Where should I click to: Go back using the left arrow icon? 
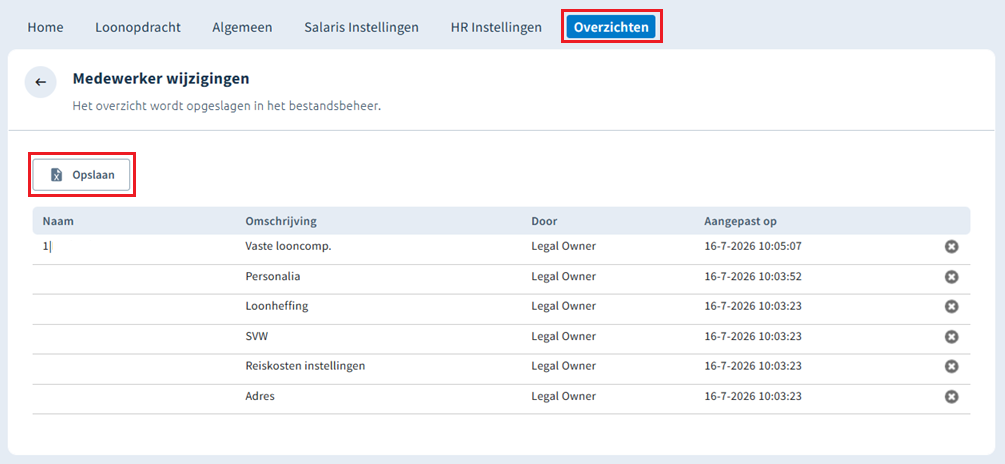point(40,82)
